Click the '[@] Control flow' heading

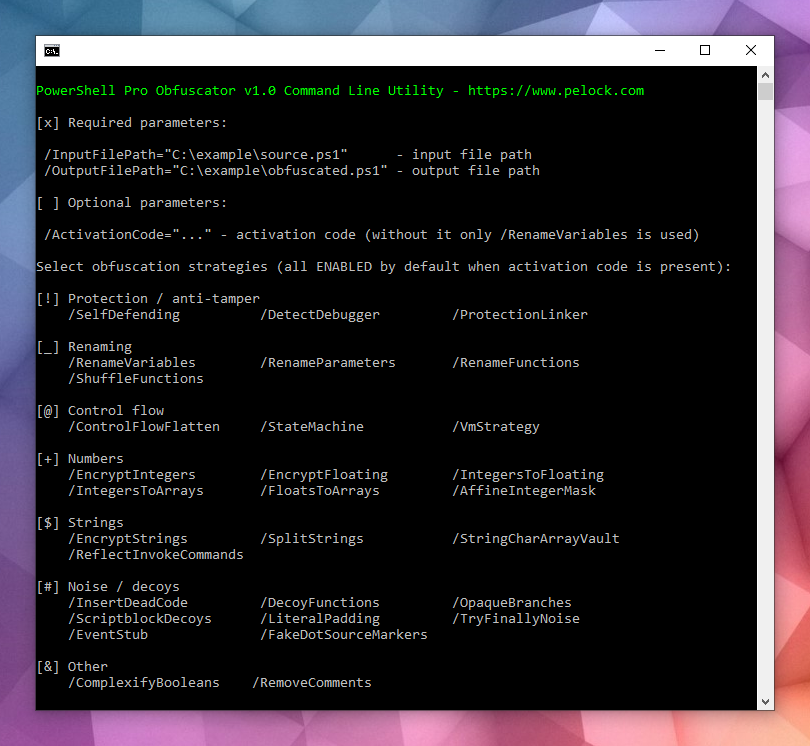[100, 411]
